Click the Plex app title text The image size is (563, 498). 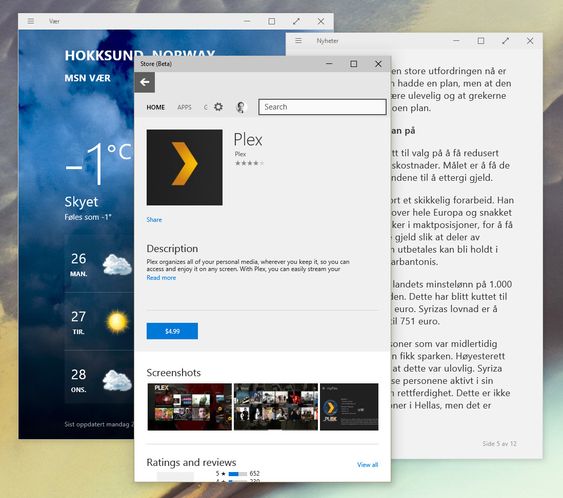[248, 140]
